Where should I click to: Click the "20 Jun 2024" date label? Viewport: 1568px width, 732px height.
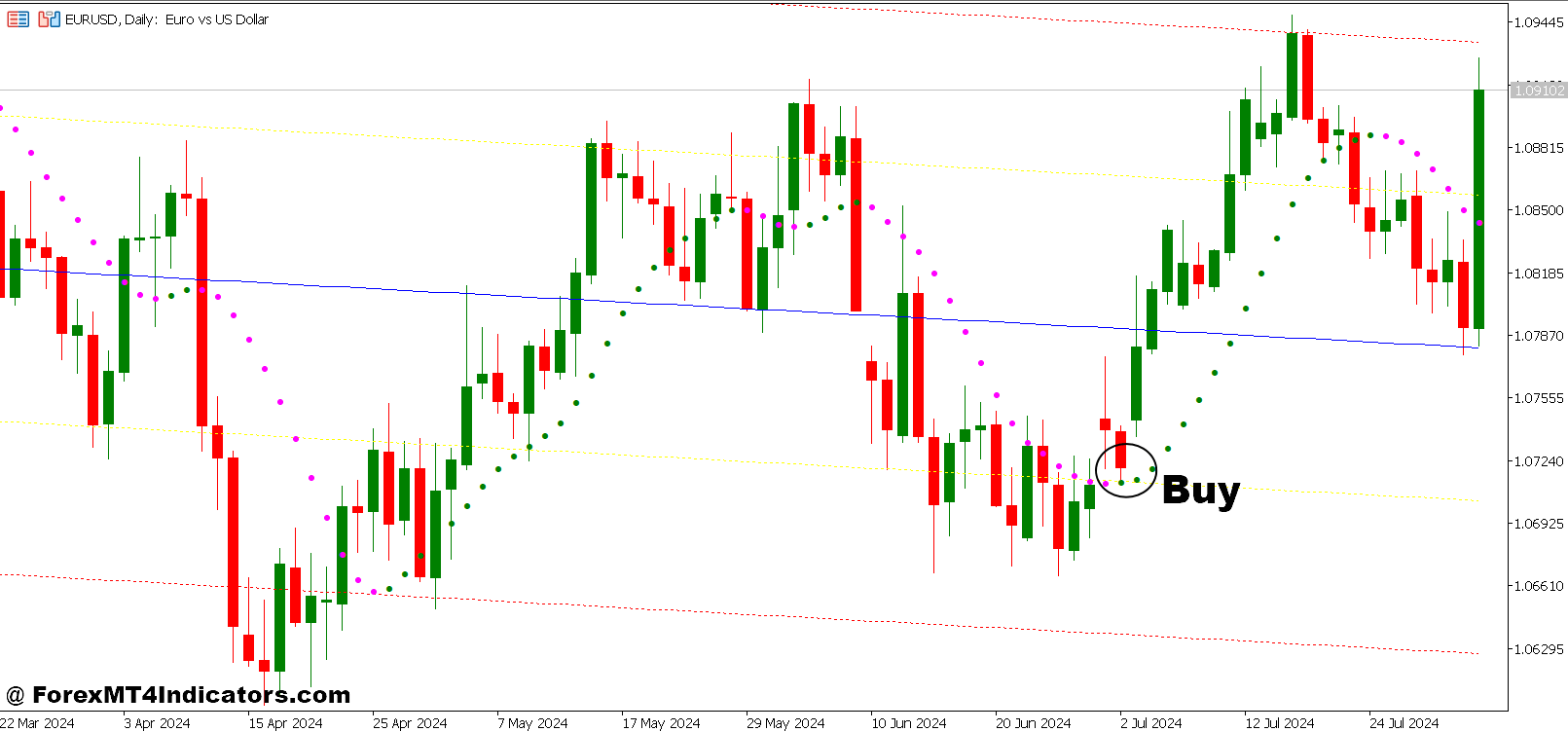coord(1033,723)
